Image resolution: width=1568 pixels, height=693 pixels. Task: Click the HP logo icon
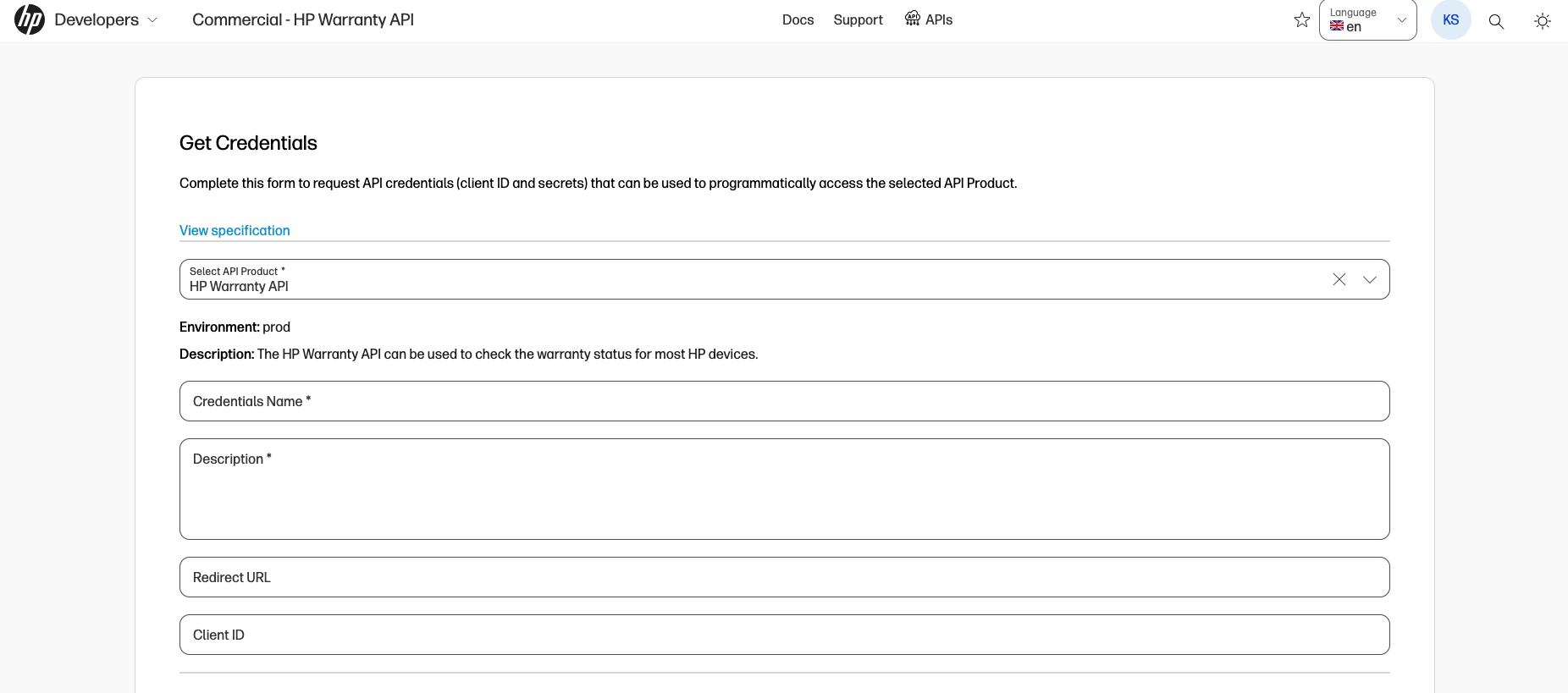30,19
